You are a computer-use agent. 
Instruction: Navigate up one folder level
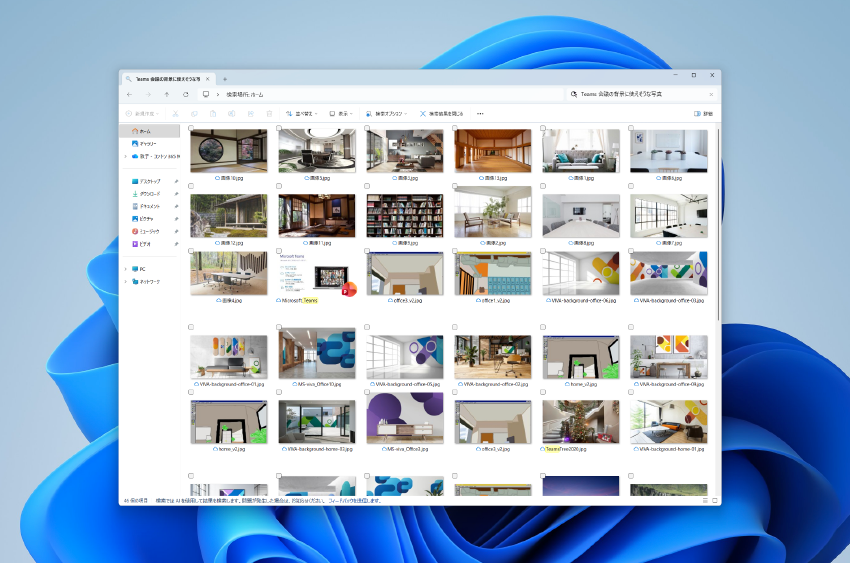click(x=166, y=94)
